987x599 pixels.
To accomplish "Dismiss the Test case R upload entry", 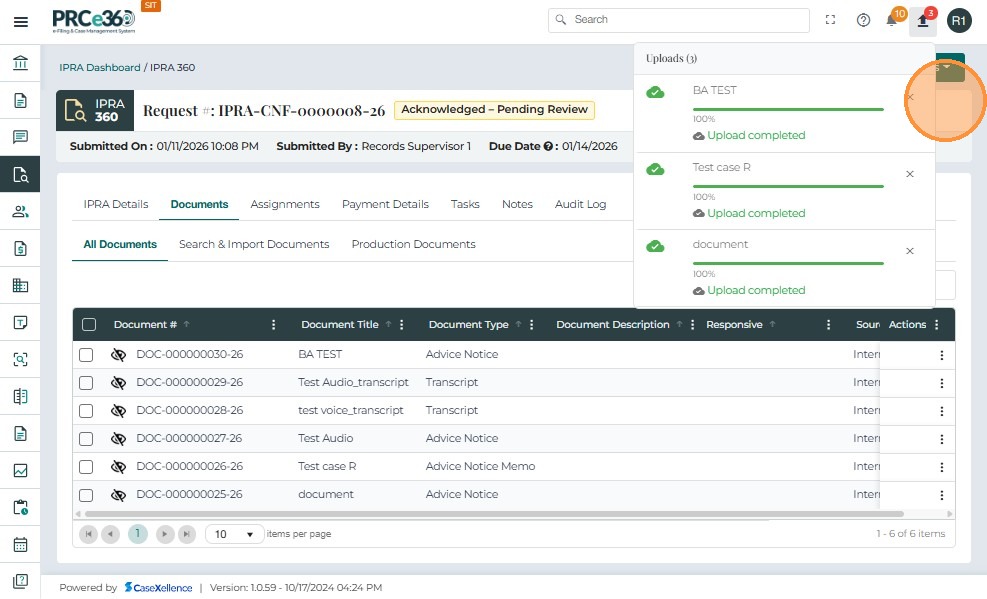I will (909, 174).
